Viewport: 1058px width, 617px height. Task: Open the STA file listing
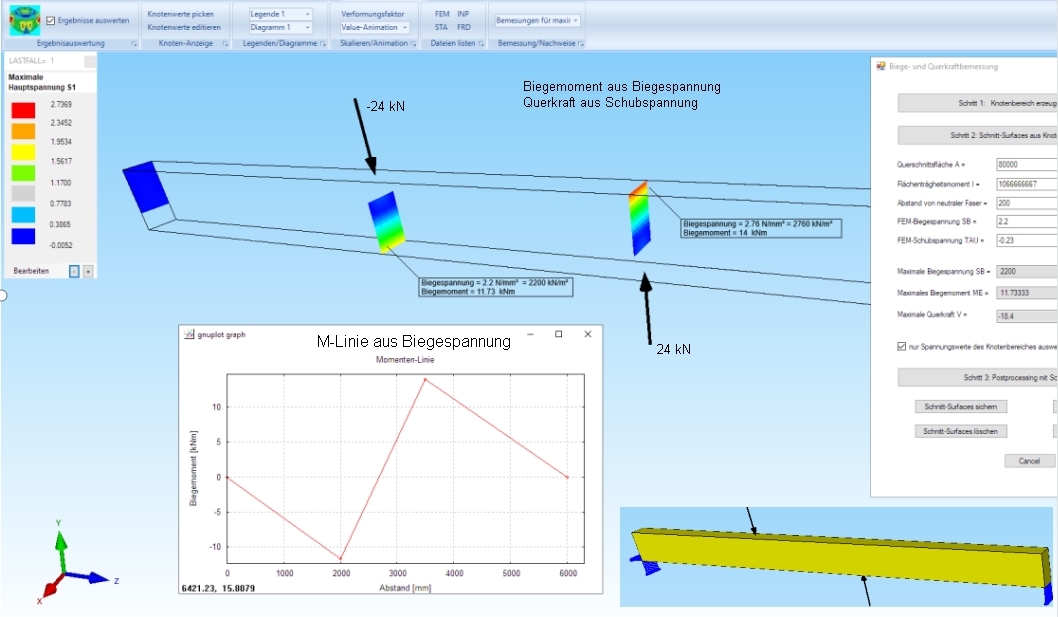[x=441, y=28]
